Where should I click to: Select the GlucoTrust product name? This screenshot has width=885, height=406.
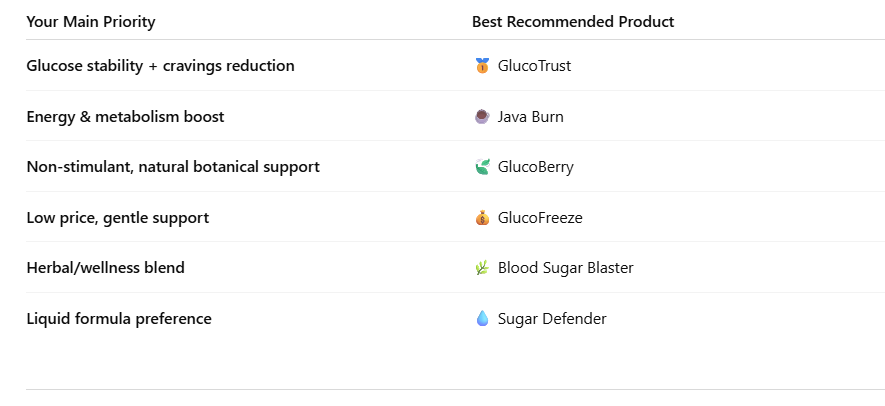click(x=534, y=66)
